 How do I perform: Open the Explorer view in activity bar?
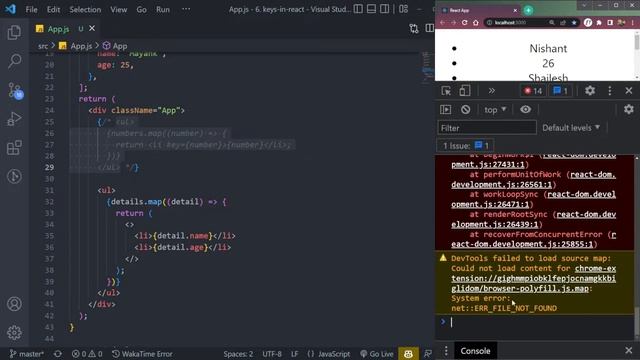click(14, 33)
